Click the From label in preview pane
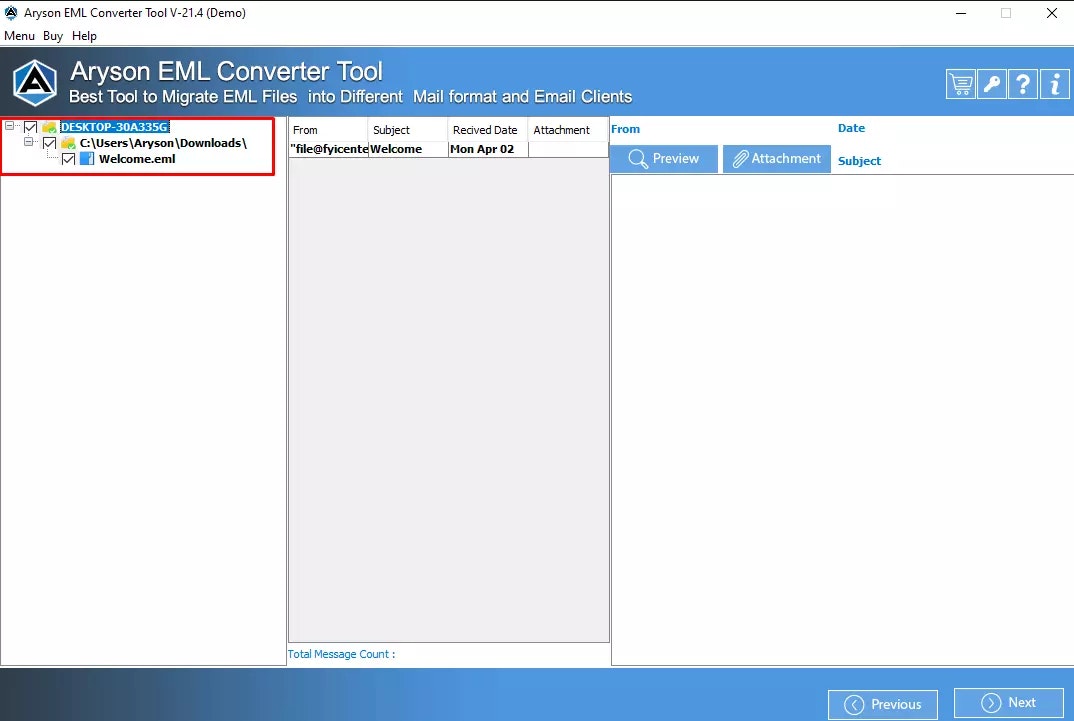The width and height of the screenshot is (1074, 721). [625, 129]
